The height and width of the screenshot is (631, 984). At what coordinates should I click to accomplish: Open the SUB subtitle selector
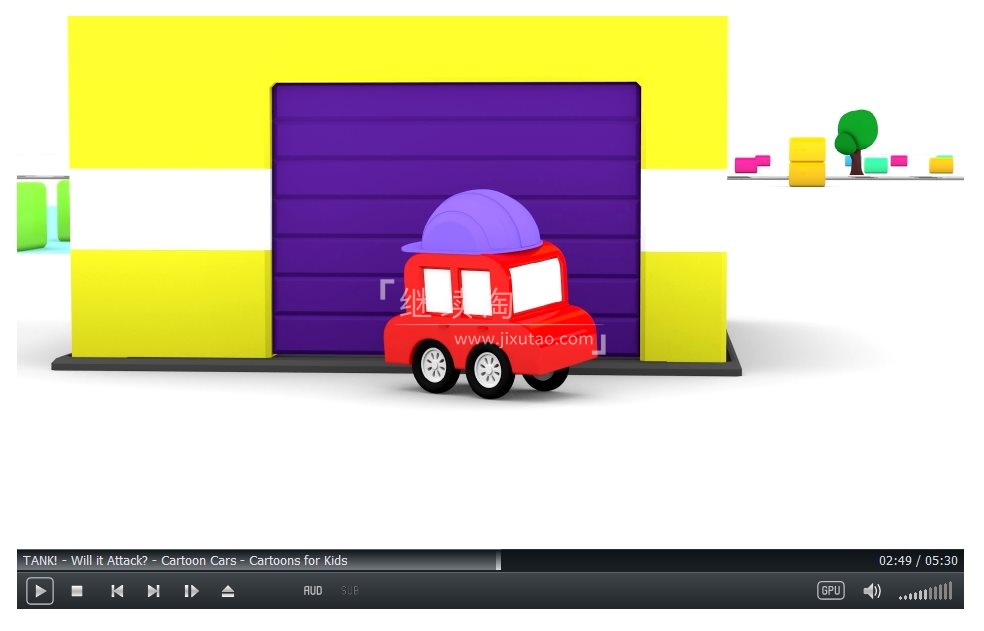349,591
